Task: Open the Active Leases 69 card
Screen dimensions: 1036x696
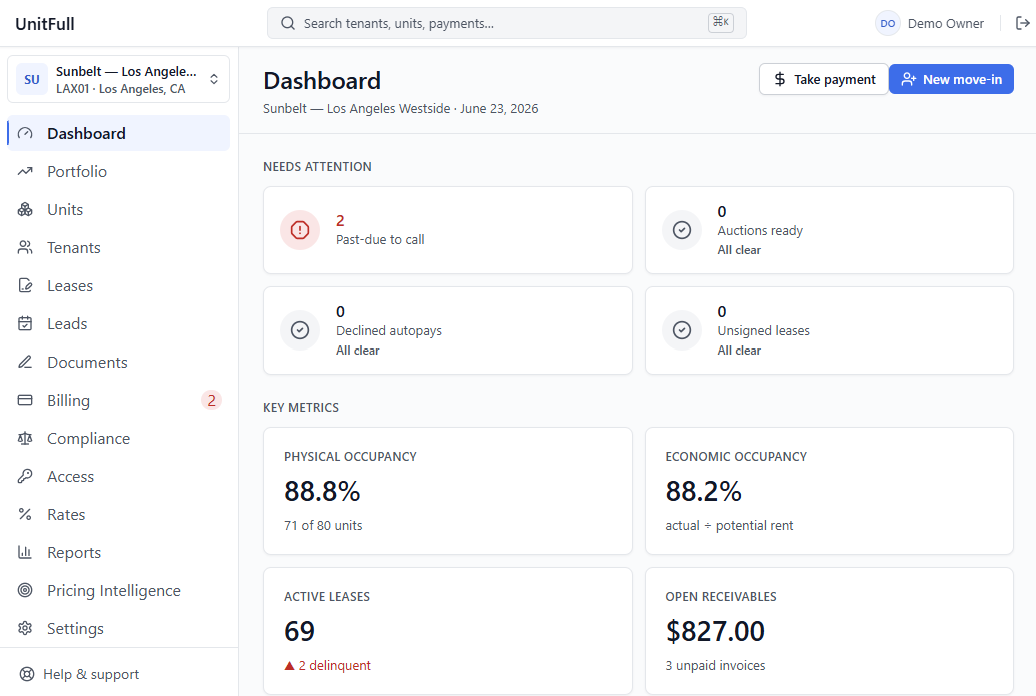Action: click(x=448, y=631)
